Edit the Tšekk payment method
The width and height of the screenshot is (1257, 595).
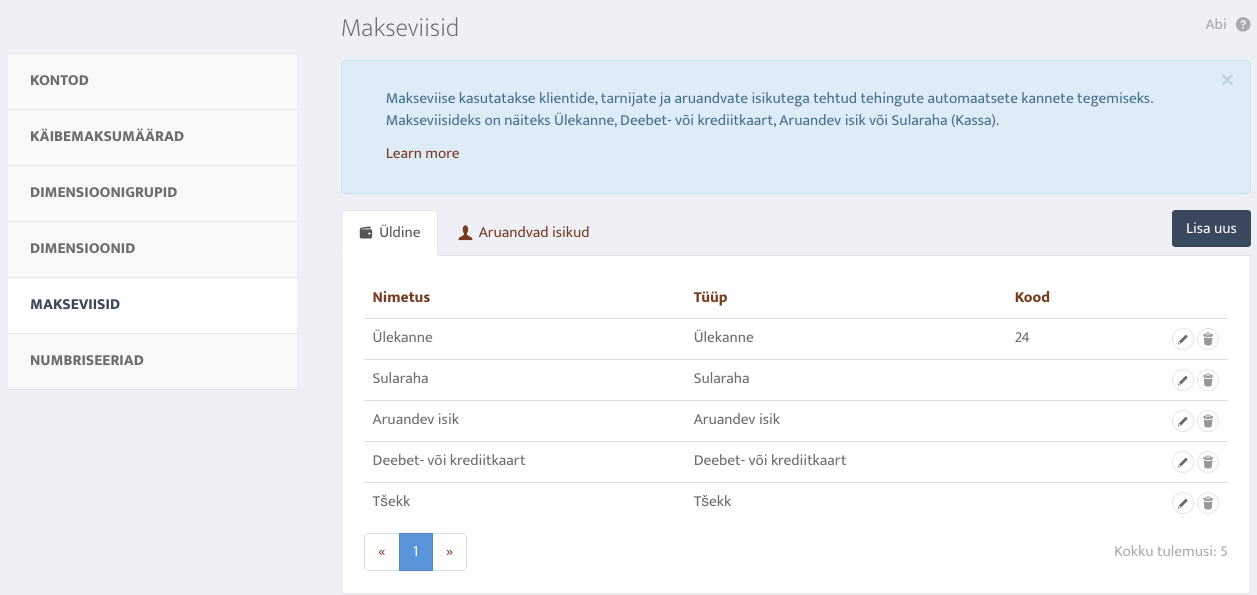click(1182, 503)
